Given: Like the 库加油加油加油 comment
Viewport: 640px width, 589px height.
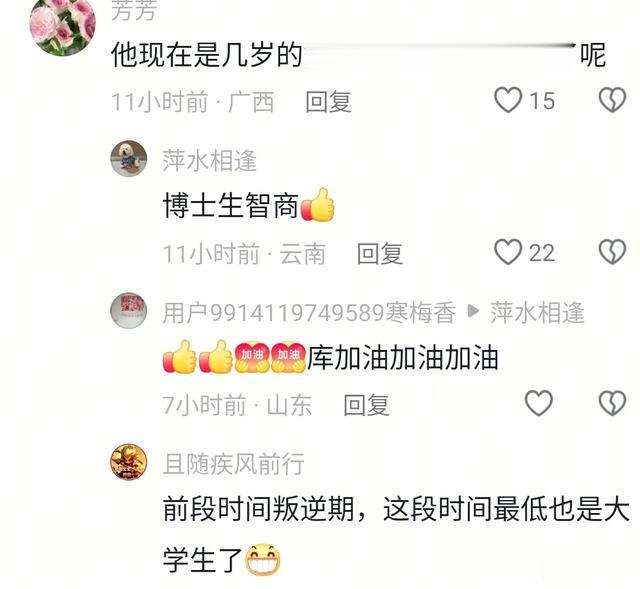Looking at the screenshot, I should click(538, 403).
